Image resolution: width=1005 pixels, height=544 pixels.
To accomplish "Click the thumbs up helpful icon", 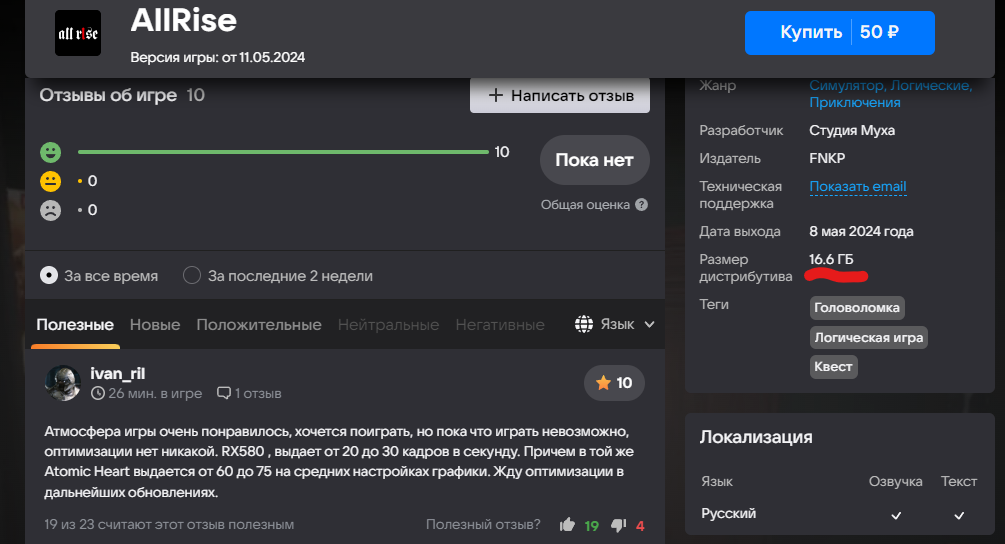I will coord(568,525).
